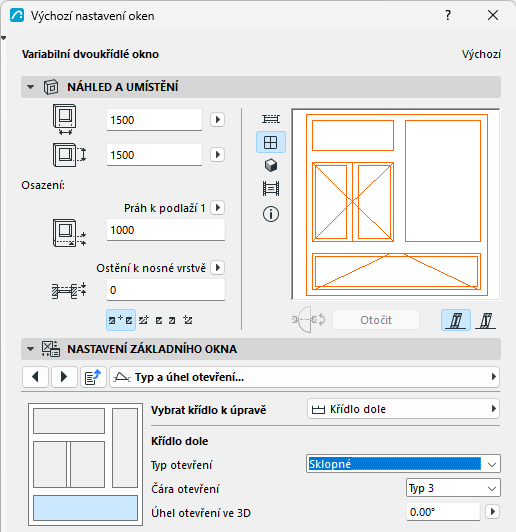Click the sill height icon beside 1000
The width and height of the screenshot is (516, 532).
(69, 233)
